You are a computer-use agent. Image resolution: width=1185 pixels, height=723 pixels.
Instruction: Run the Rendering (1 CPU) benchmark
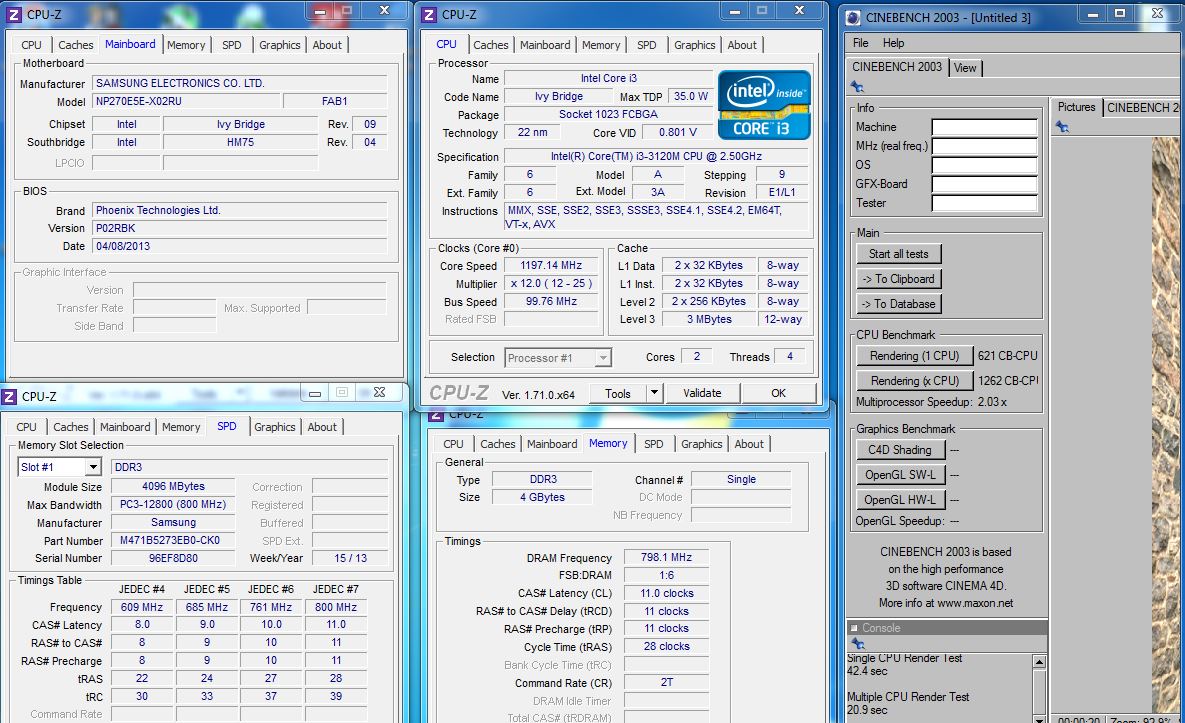(914, 356)
